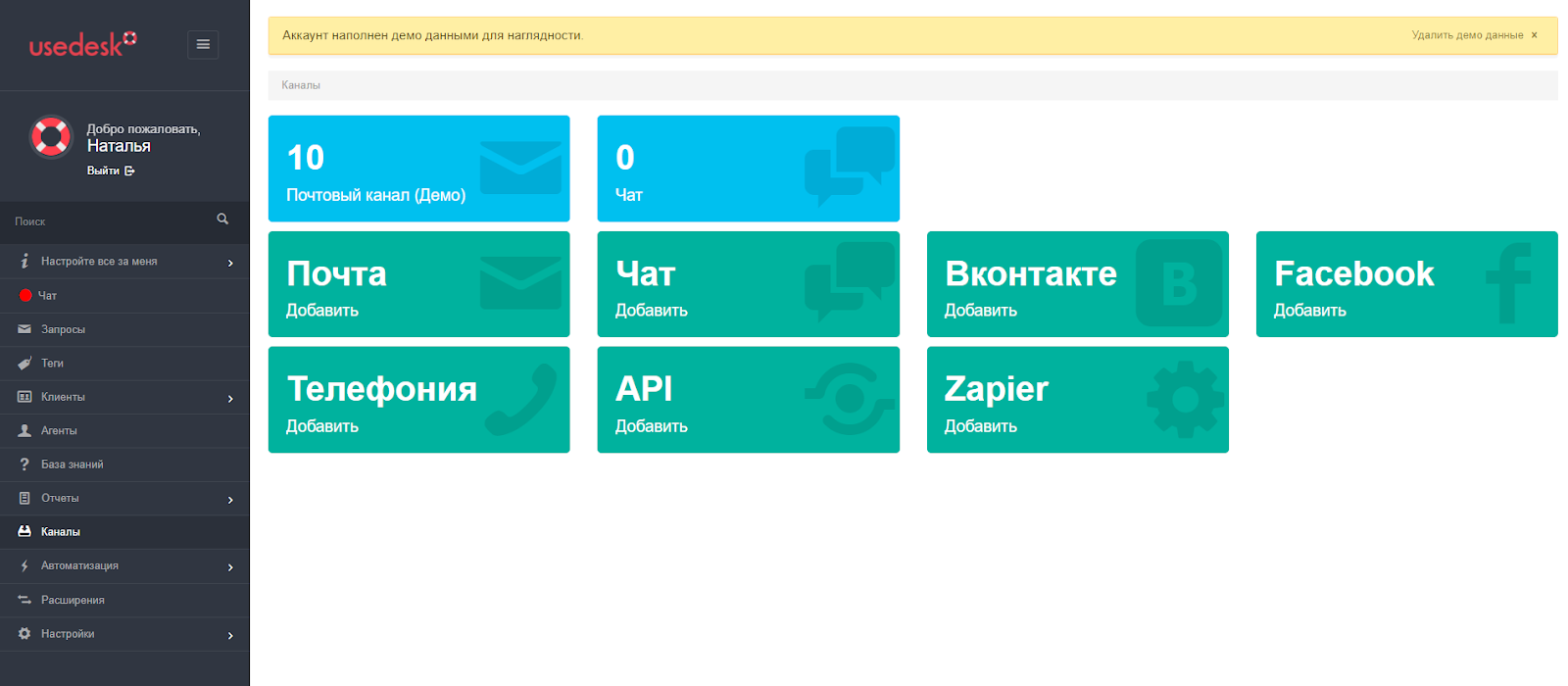The image size is (1568, 686).
Task: Add a Facebook channel
Action: click(1406, 284)
